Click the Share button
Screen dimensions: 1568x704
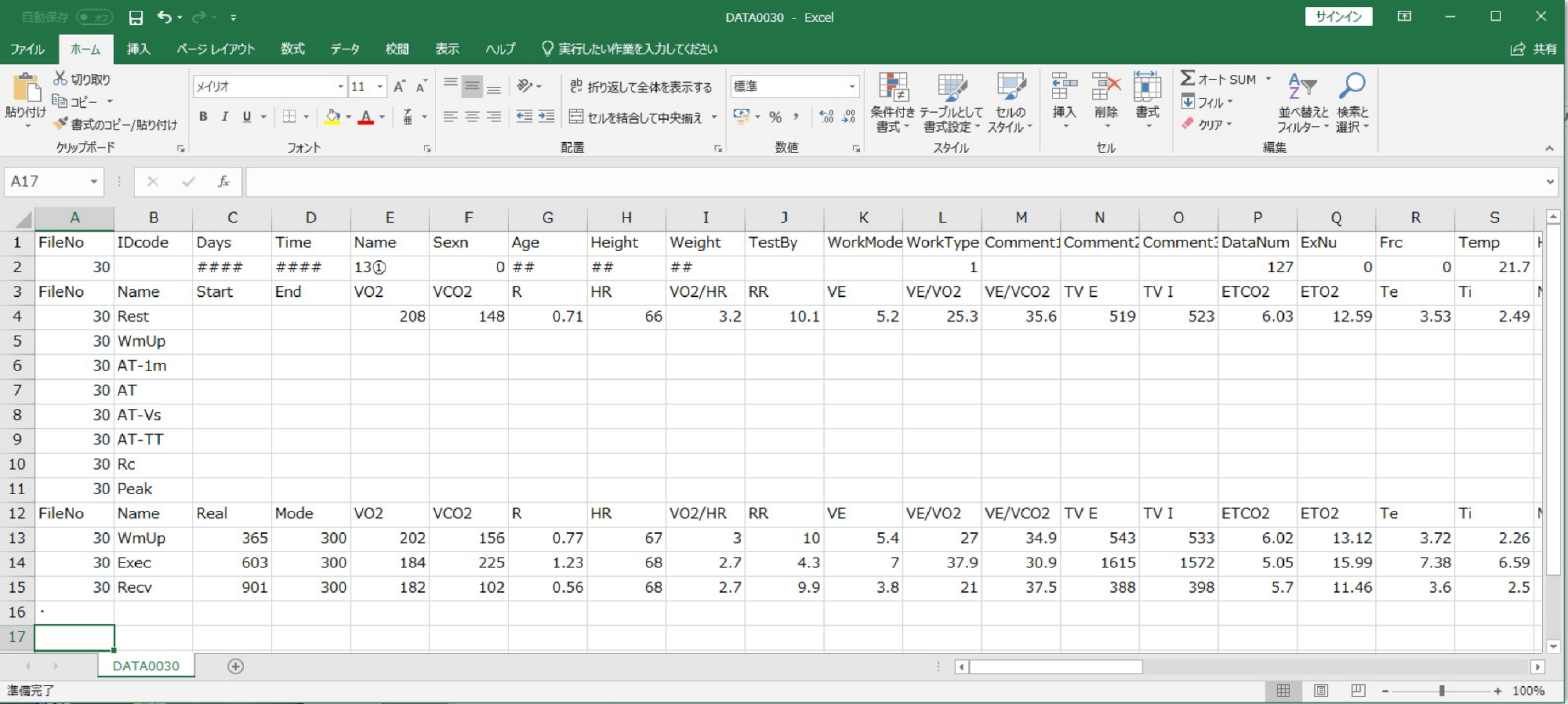pyautogui.click(x=1534, y=49)
